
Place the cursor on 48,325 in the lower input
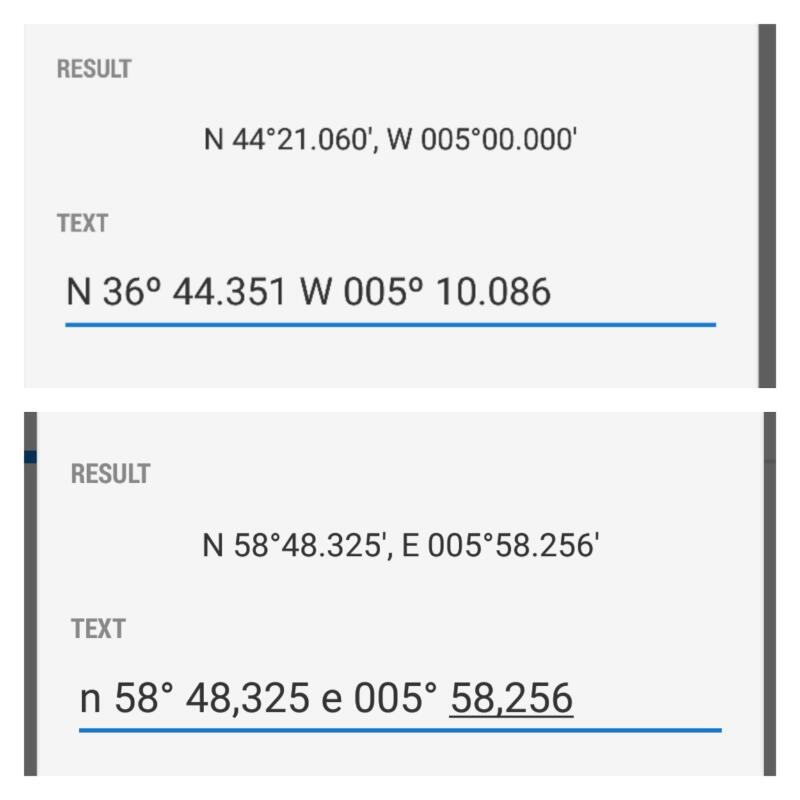[x=247, y=698]
